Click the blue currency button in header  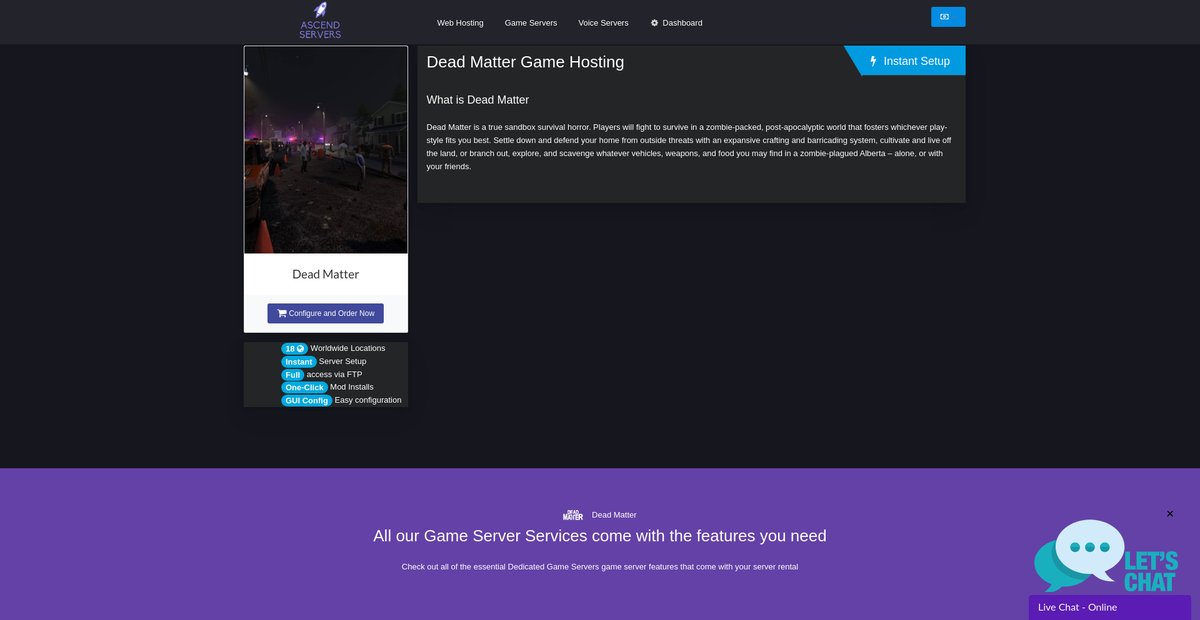tap(948, 17)
